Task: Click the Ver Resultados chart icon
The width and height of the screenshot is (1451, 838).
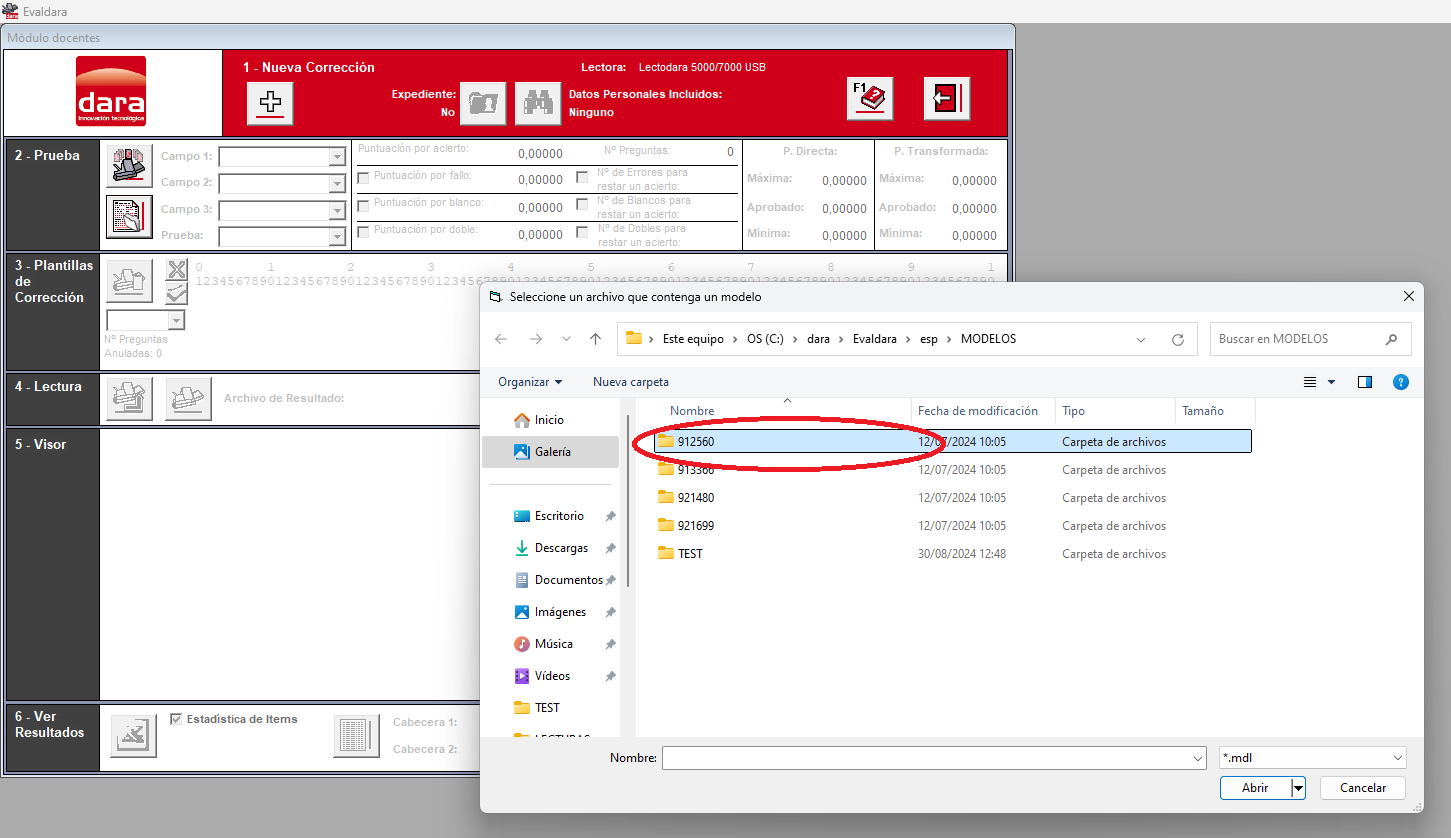Action: tap(133, 736)
